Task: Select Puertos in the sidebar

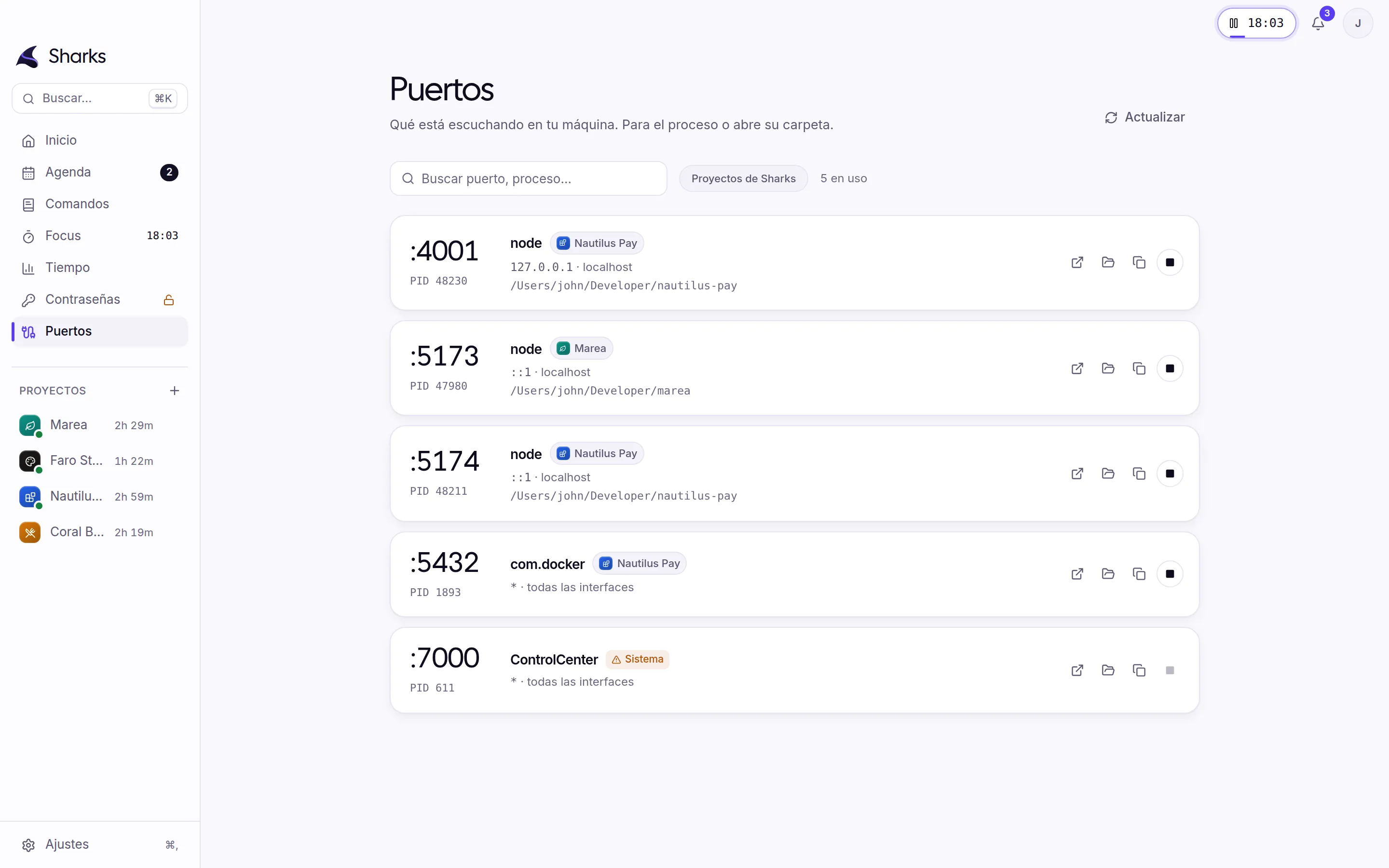Action: (x=100, y=331)
